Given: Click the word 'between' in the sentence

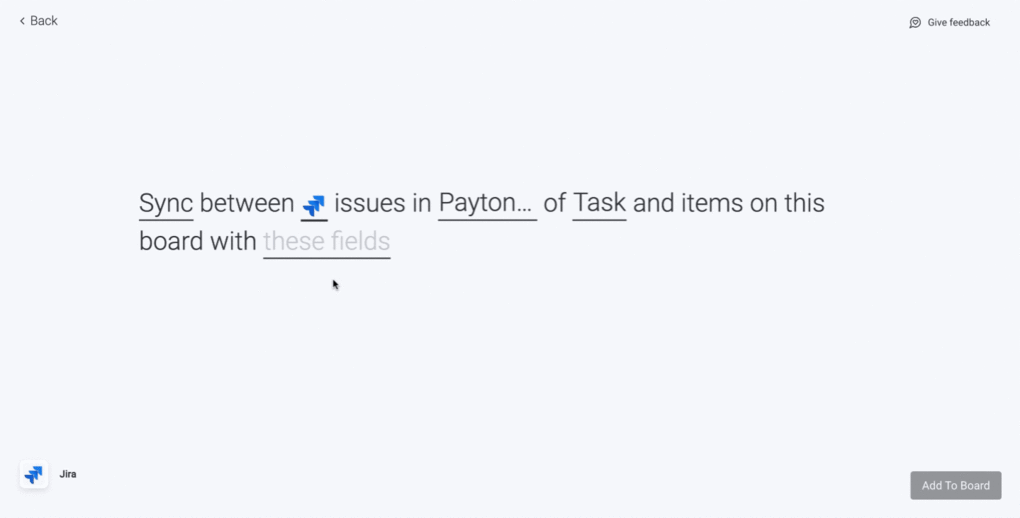Looking at the screenshot, I should [x=247, y=203].
